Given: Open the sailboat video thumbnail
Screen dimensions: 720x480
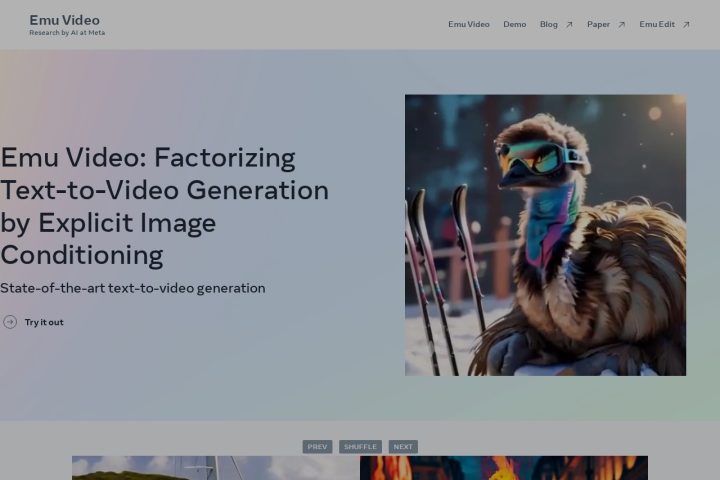Looking at the screenshot, I should (216, 468).
